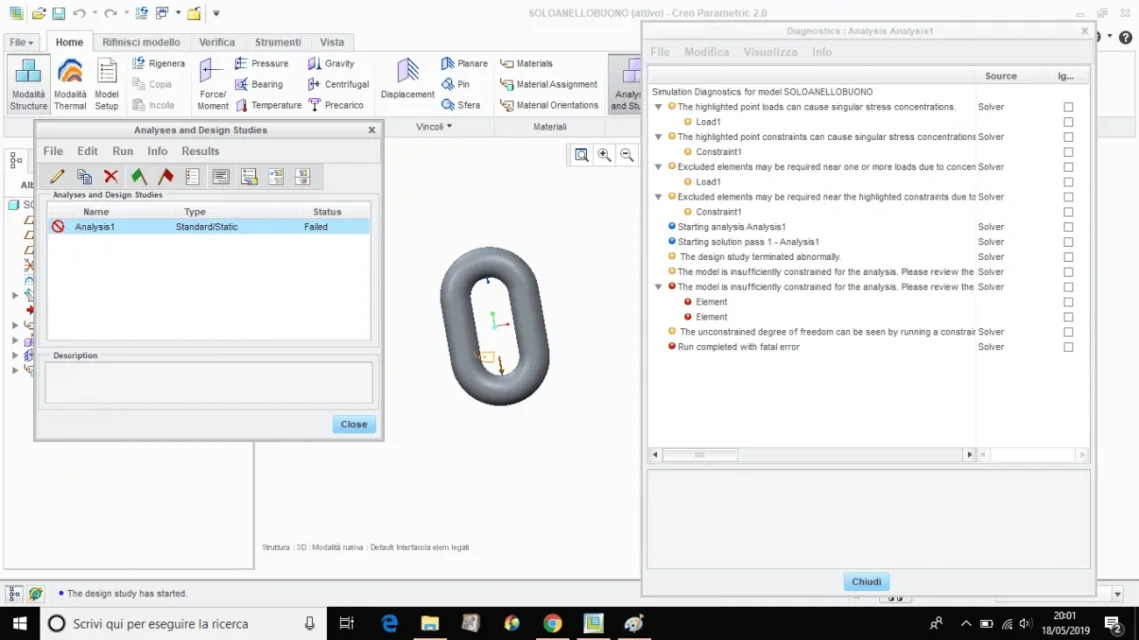The image size is (1139, 640).
Task: Tick the Starting solution pass 1 checkbox
Action: coord(1068,242)
